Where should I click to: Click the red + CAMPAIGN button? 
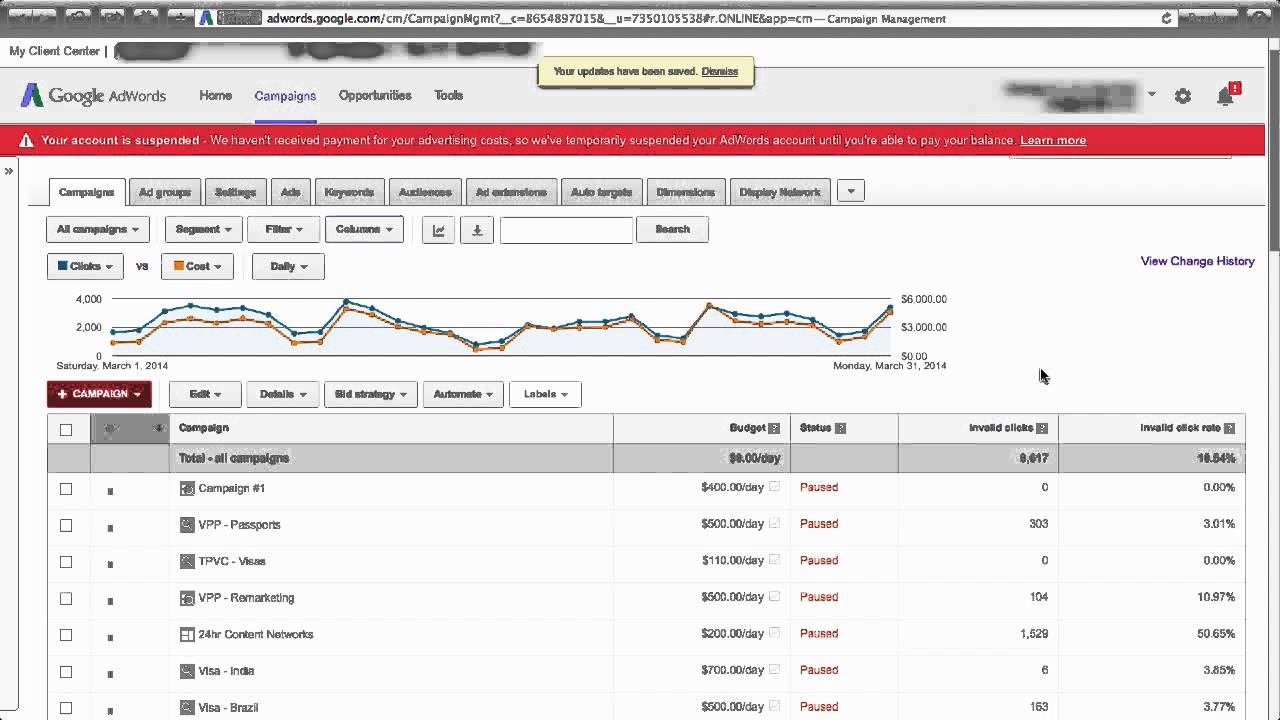99,394
